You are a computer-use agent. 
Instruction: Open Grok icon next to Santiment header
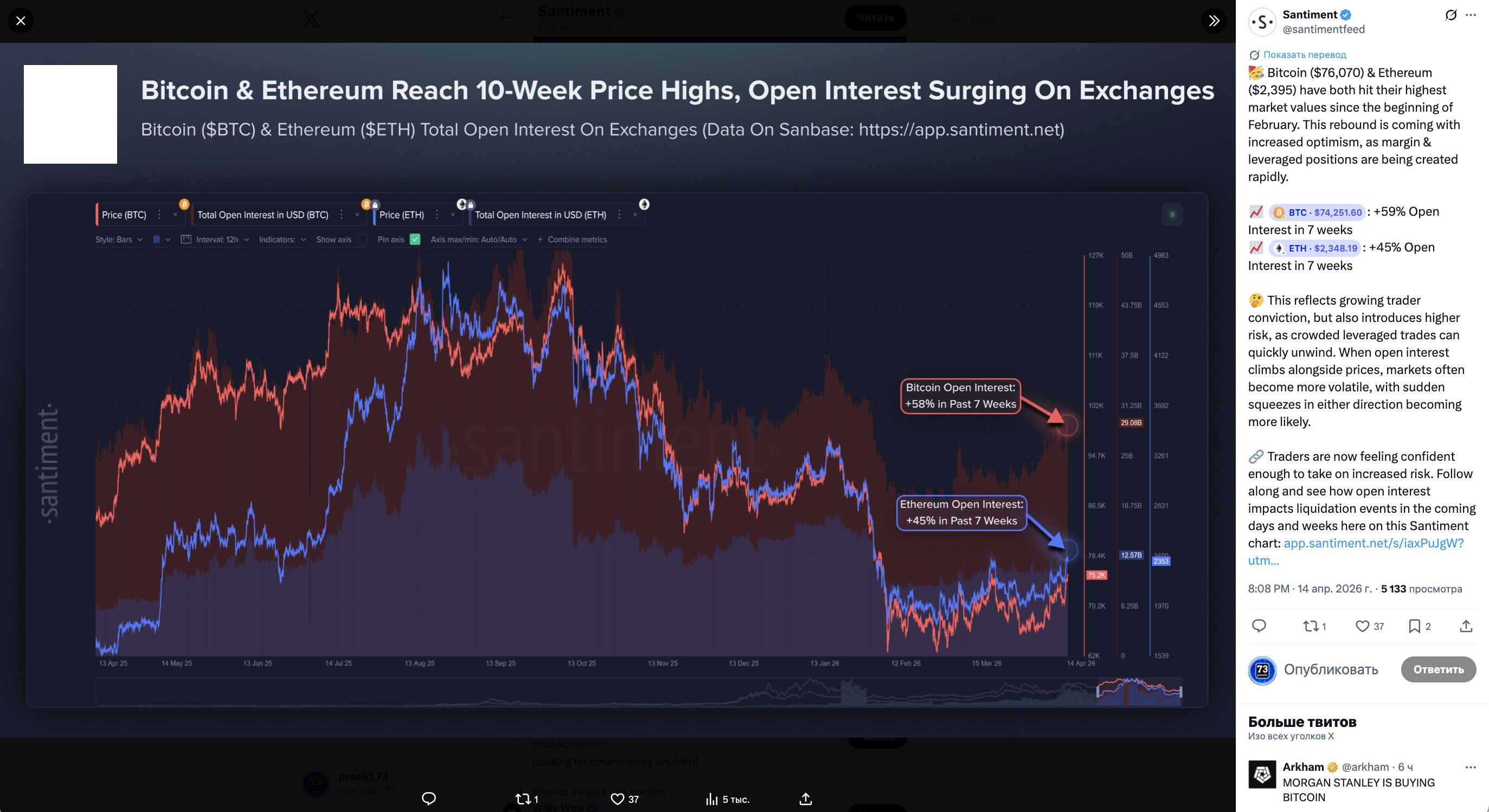[1451, 15]
